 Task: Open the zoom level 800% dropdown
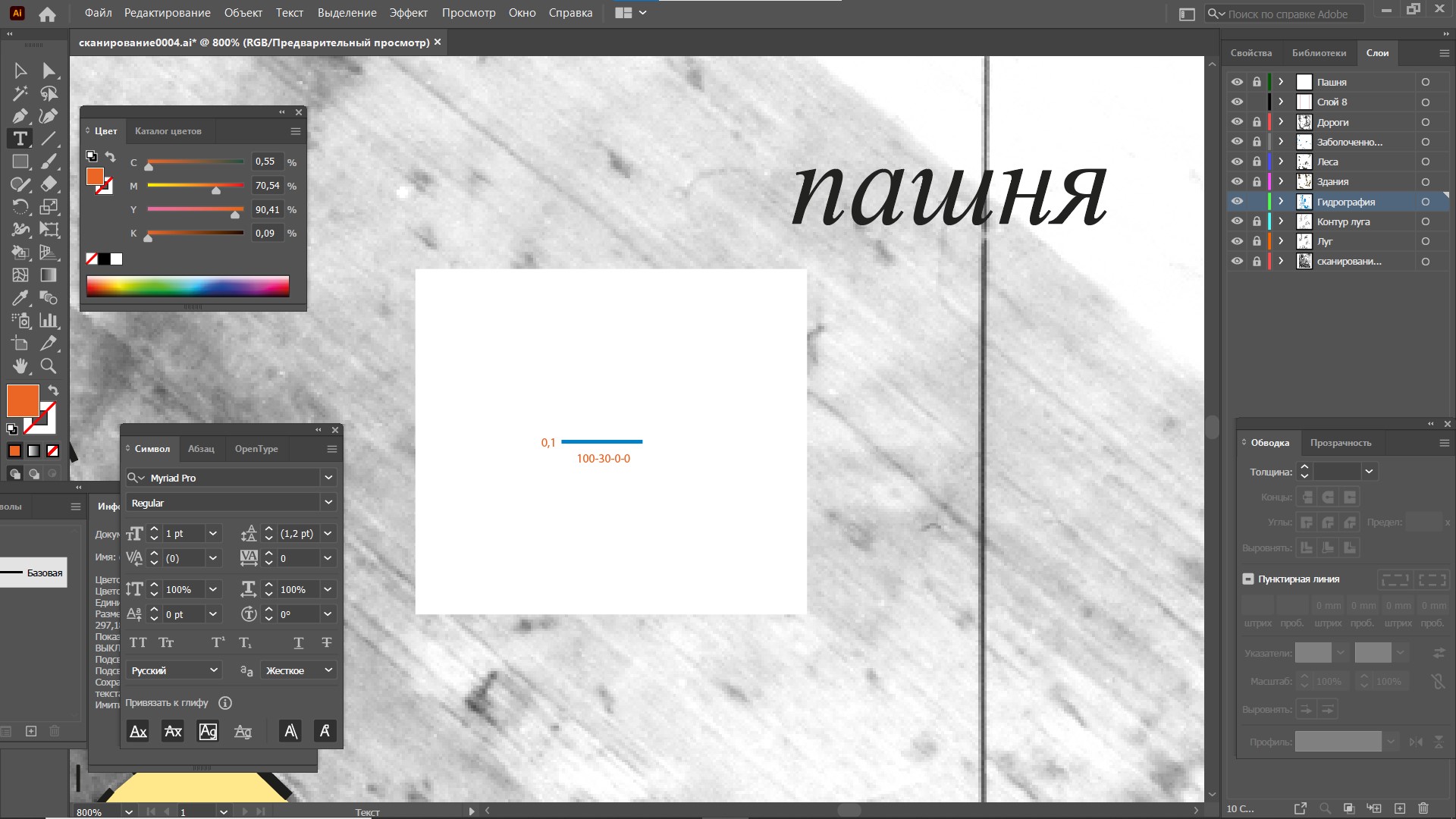[x=129, y=811]
